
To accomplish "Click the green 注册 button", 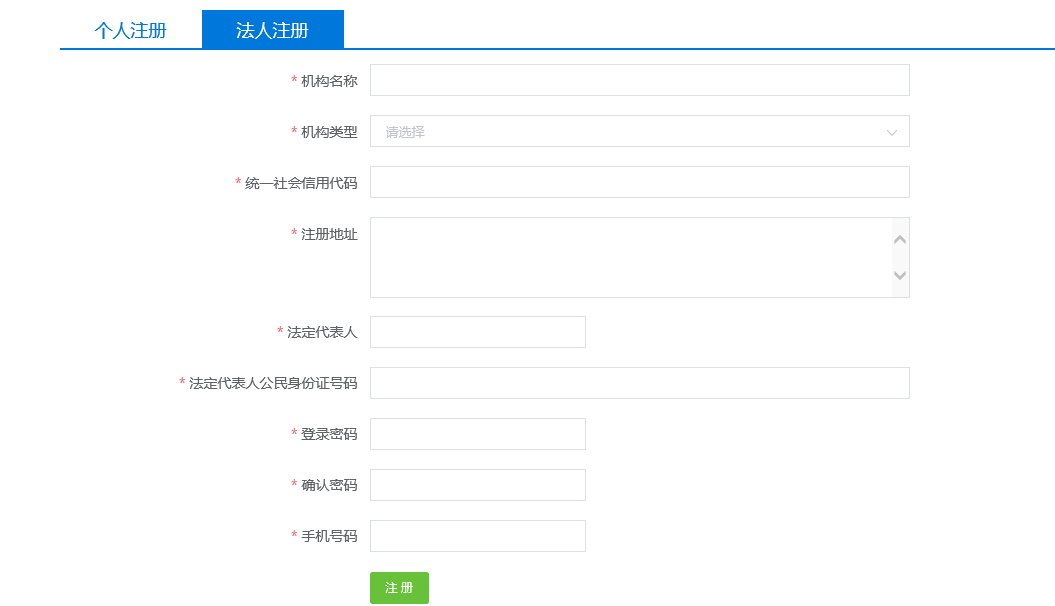I will (399, 588).
